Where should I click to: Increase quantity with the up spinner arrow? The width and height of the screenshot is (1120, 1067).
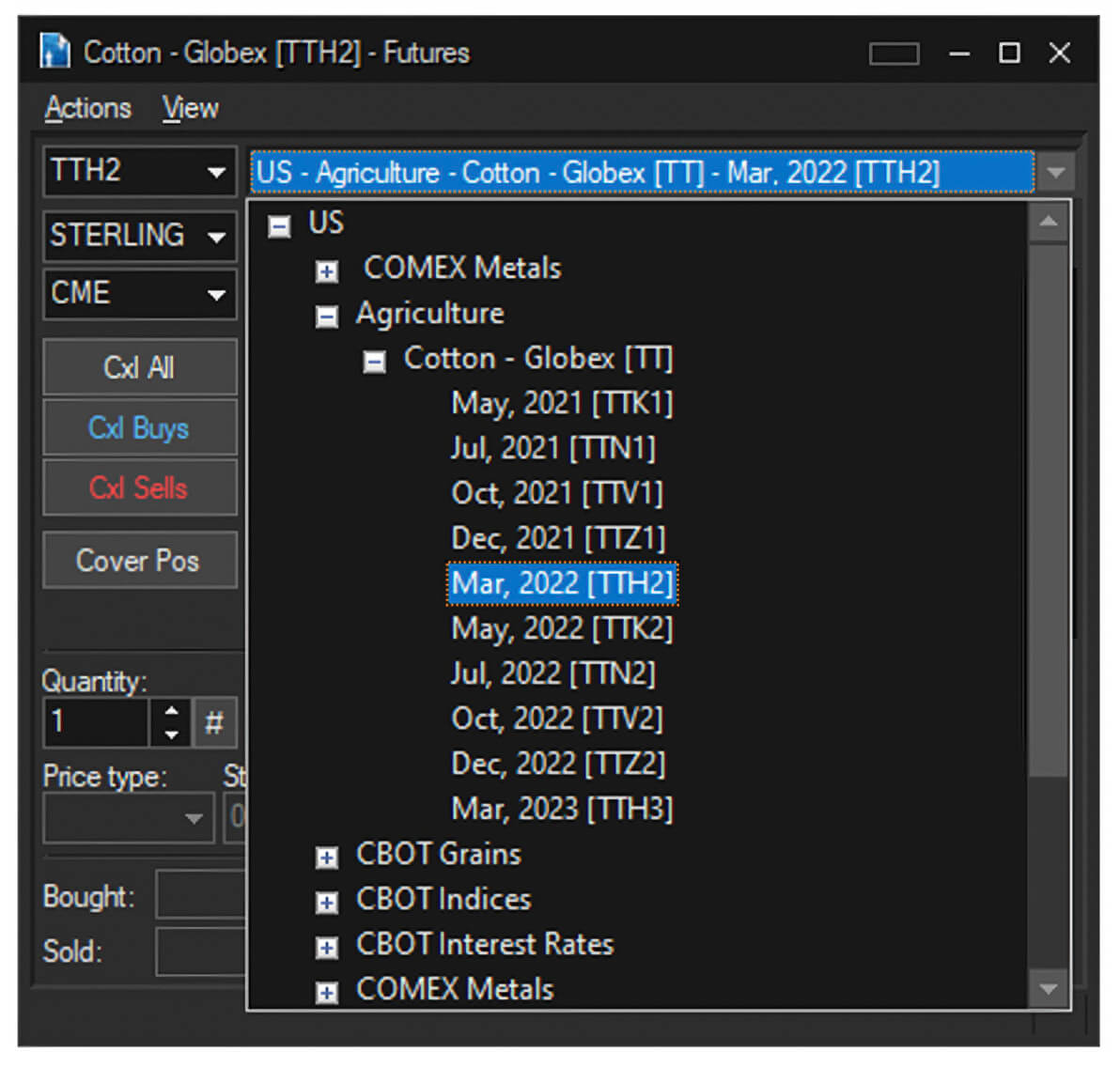coord(171,711)
